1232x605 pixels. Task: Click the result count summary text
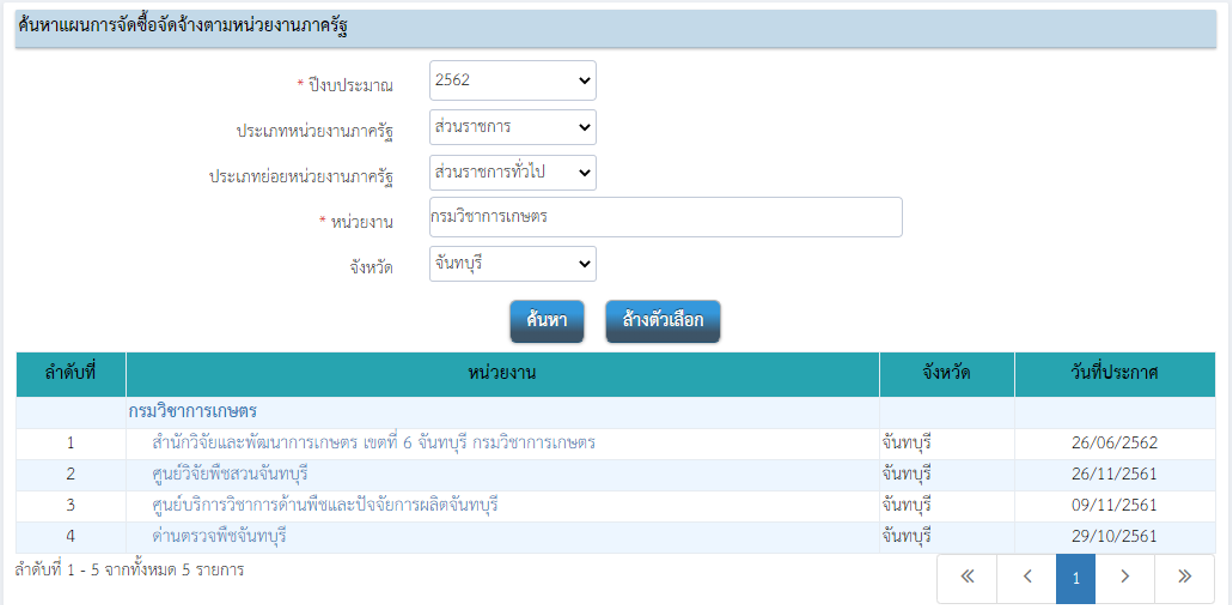coord(129,570)
